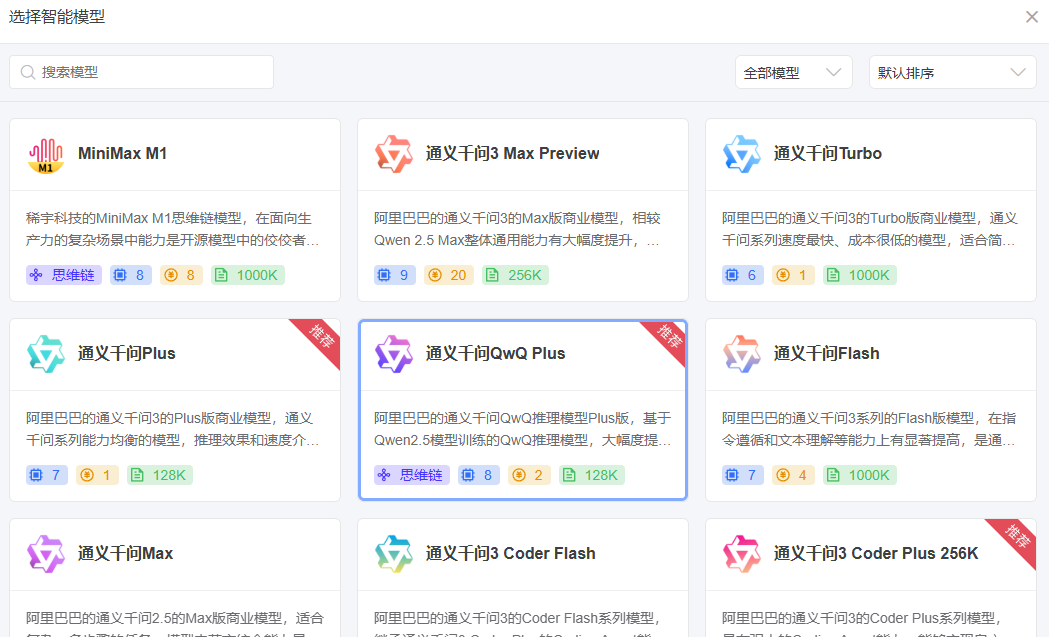Click the 通义千问Max logo icon

pyautogui.click(x=45, y=554)
